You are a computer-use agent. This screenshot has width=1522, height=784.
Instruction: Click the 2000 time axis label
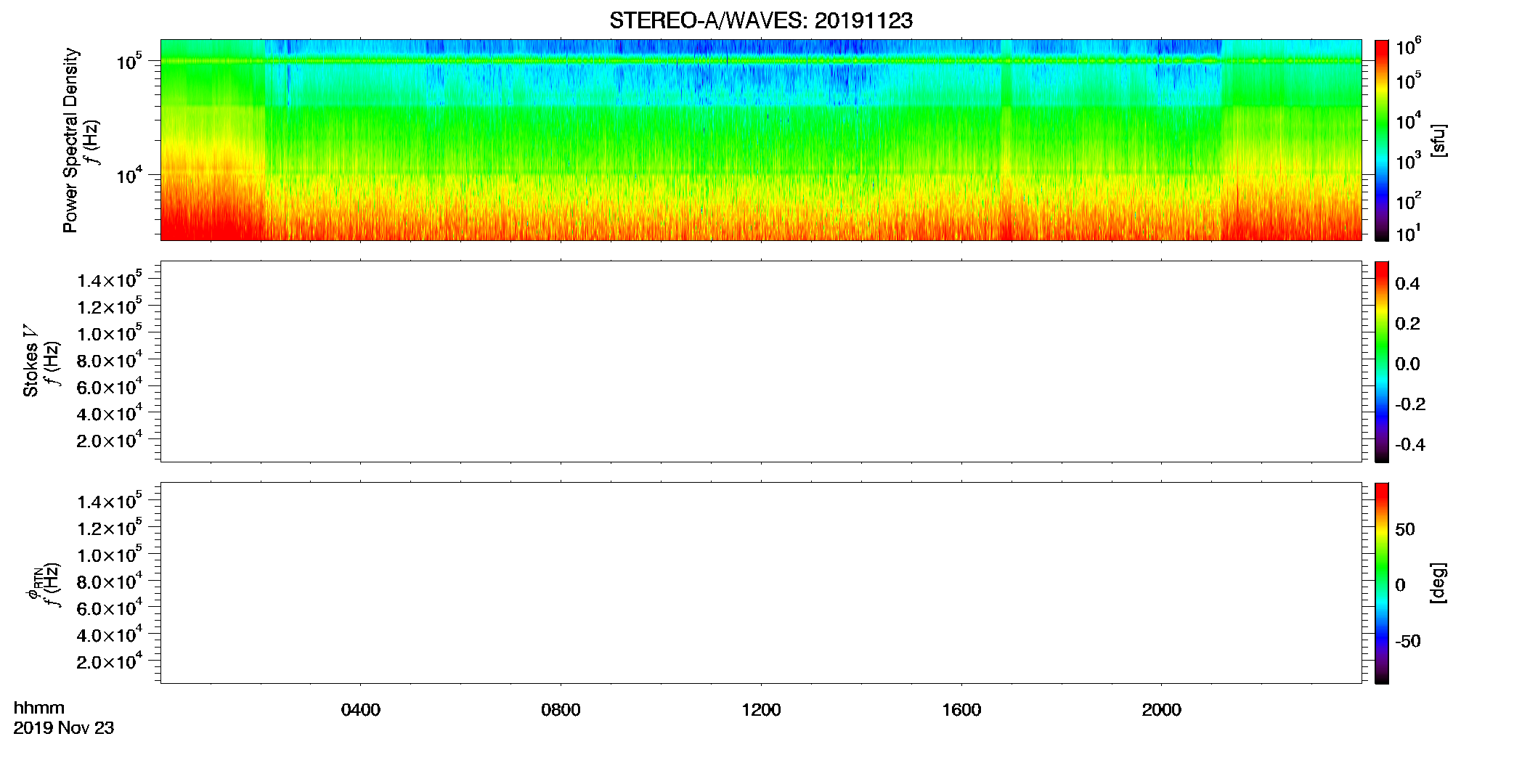pos(1161,710)
